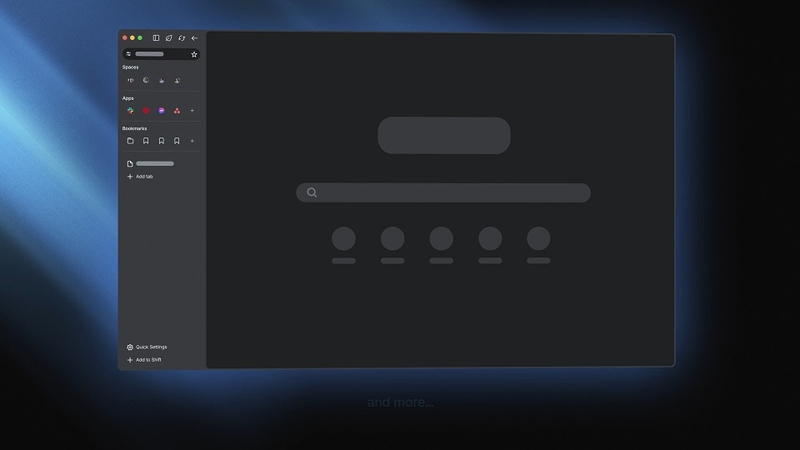
Task: Maximize window with the green button
Action: click(140, 38)
